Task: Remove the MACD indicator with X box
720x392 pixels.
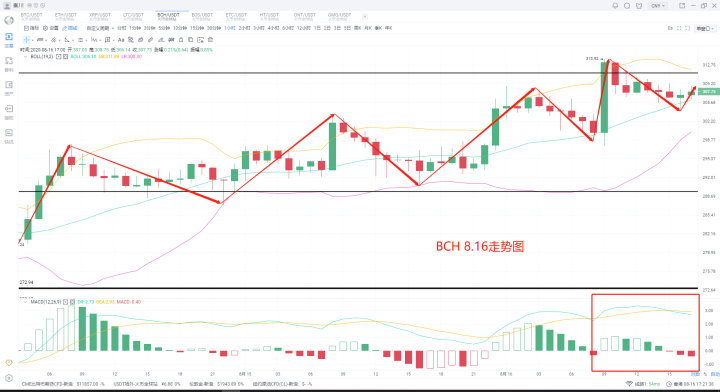Action: coord(73,302)
